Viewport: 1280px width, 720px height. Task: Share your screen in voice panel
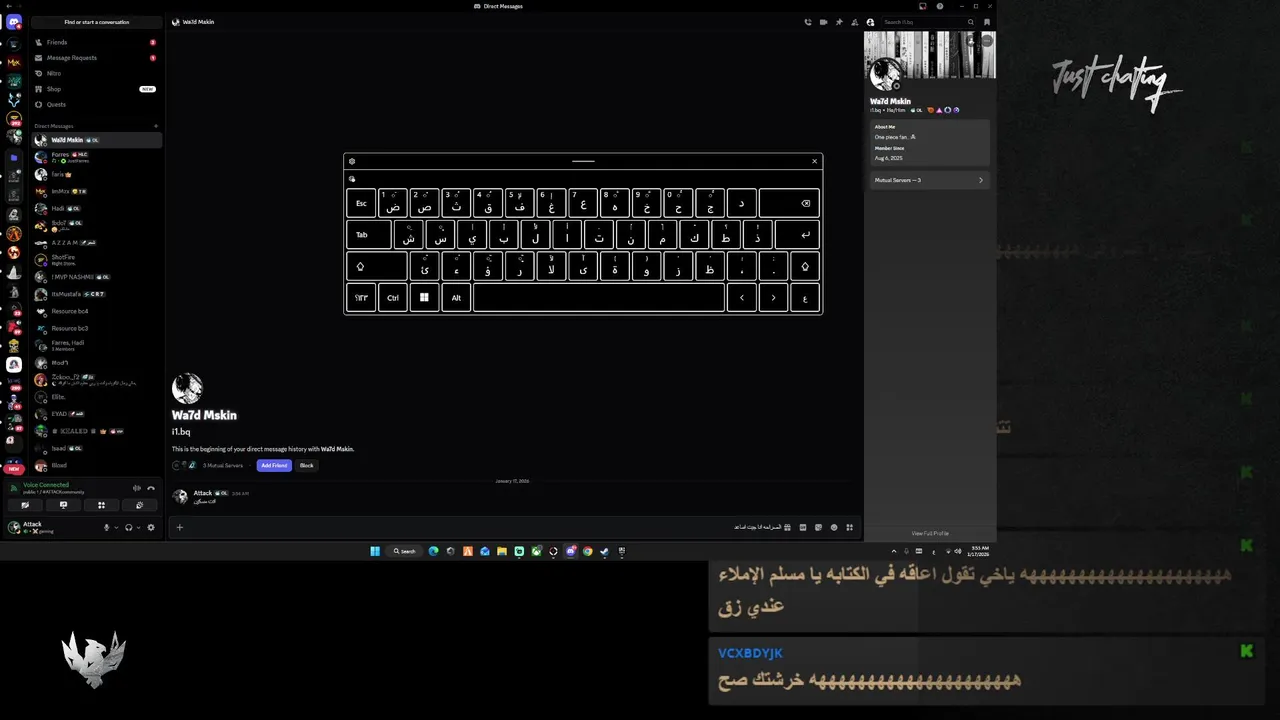tap(63, 505)
